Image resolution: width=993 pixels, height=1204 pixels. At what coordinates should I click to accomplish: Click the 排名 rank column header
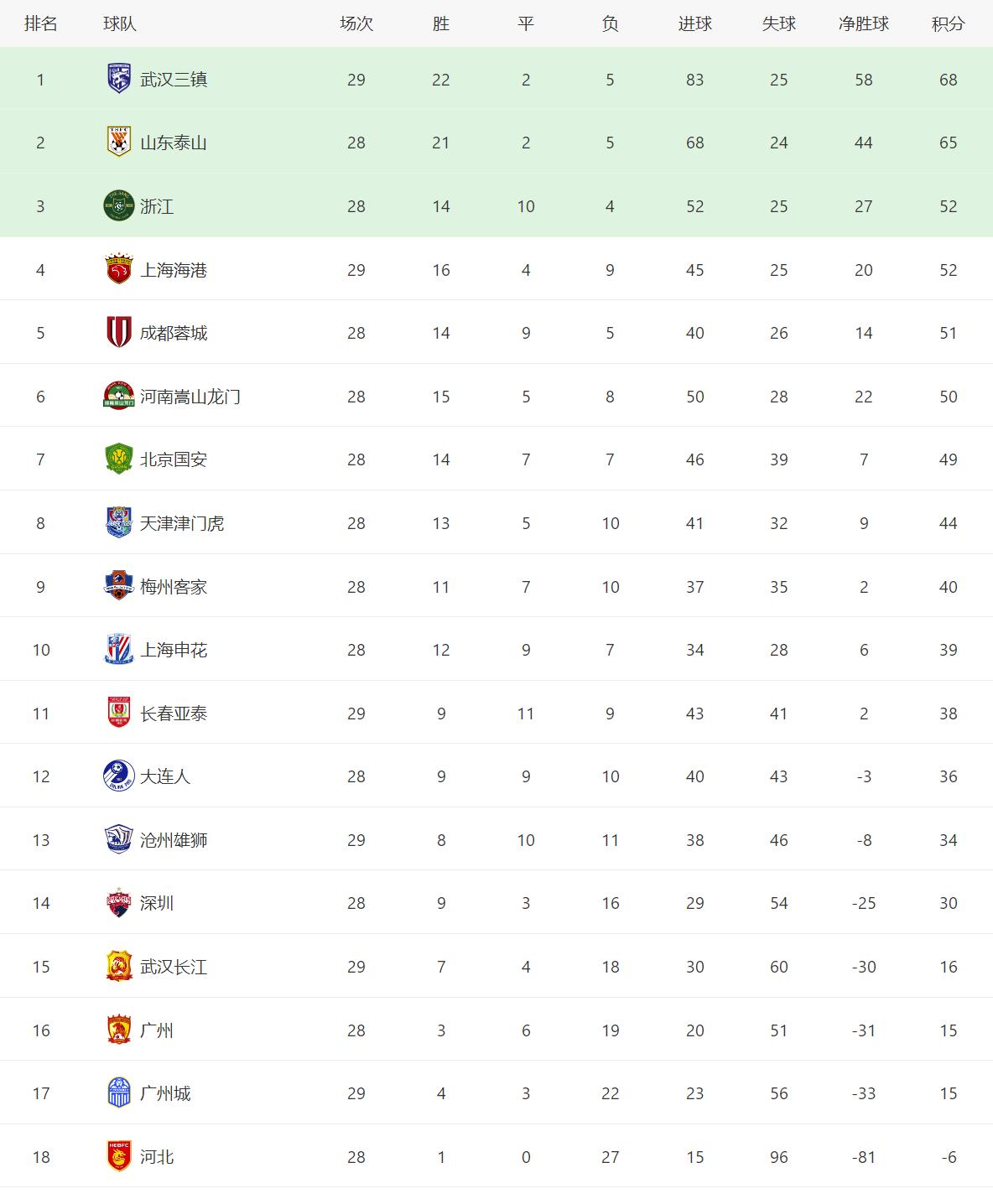point(40,23)
